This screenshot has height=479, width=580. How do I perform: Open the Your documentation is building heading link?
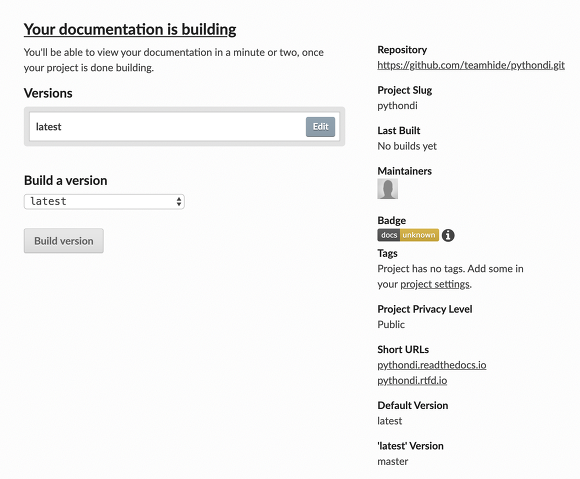(130, 29)
